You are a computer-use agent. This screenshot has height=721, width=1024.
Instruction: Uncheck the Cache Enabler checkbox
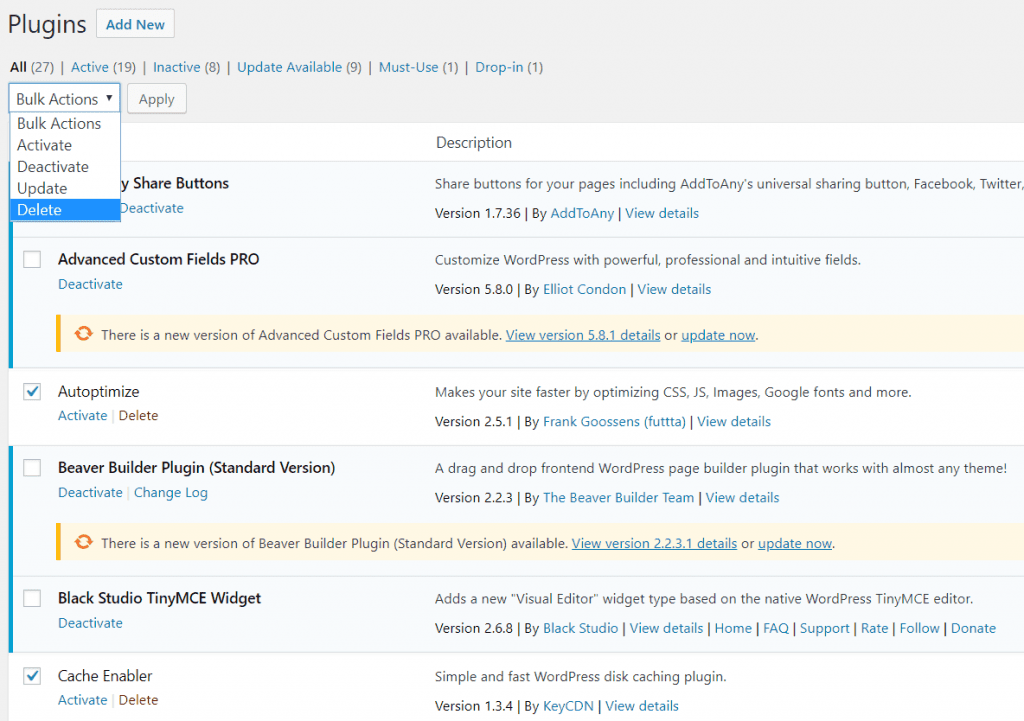[x=32, y=675]
